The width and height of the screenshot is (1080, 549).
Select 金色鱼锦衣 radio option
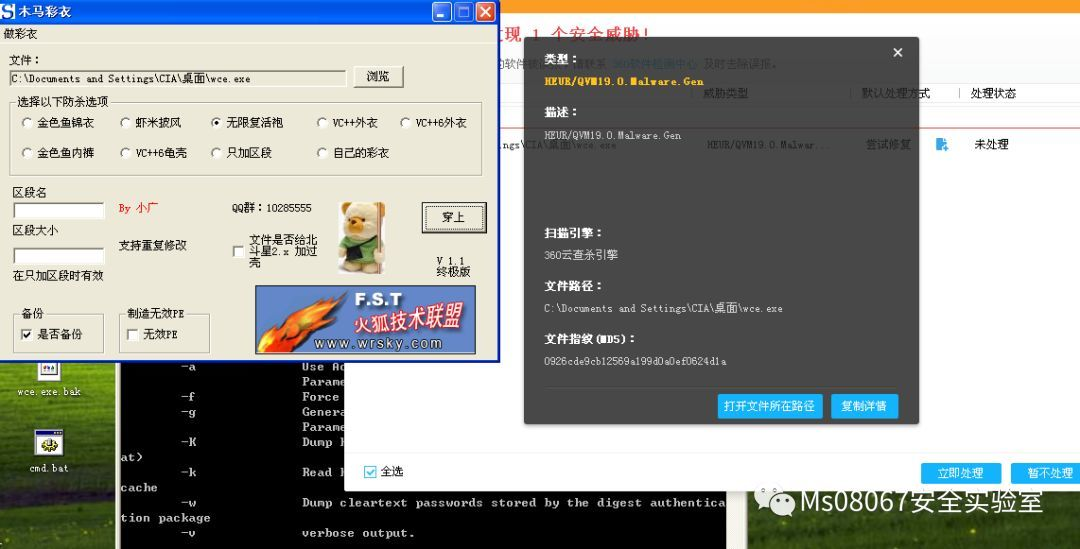coord(59,123)
